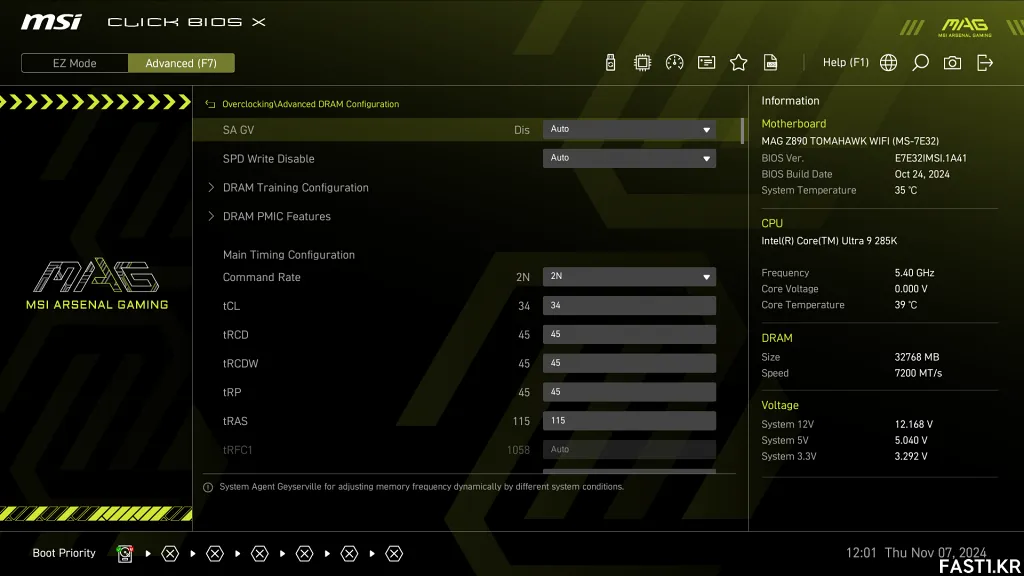Image resolution: width=1024 pixels, height=576 pixels.
Task: Click System 3.3V value 3.292 V
Action: tap(911, 456)
